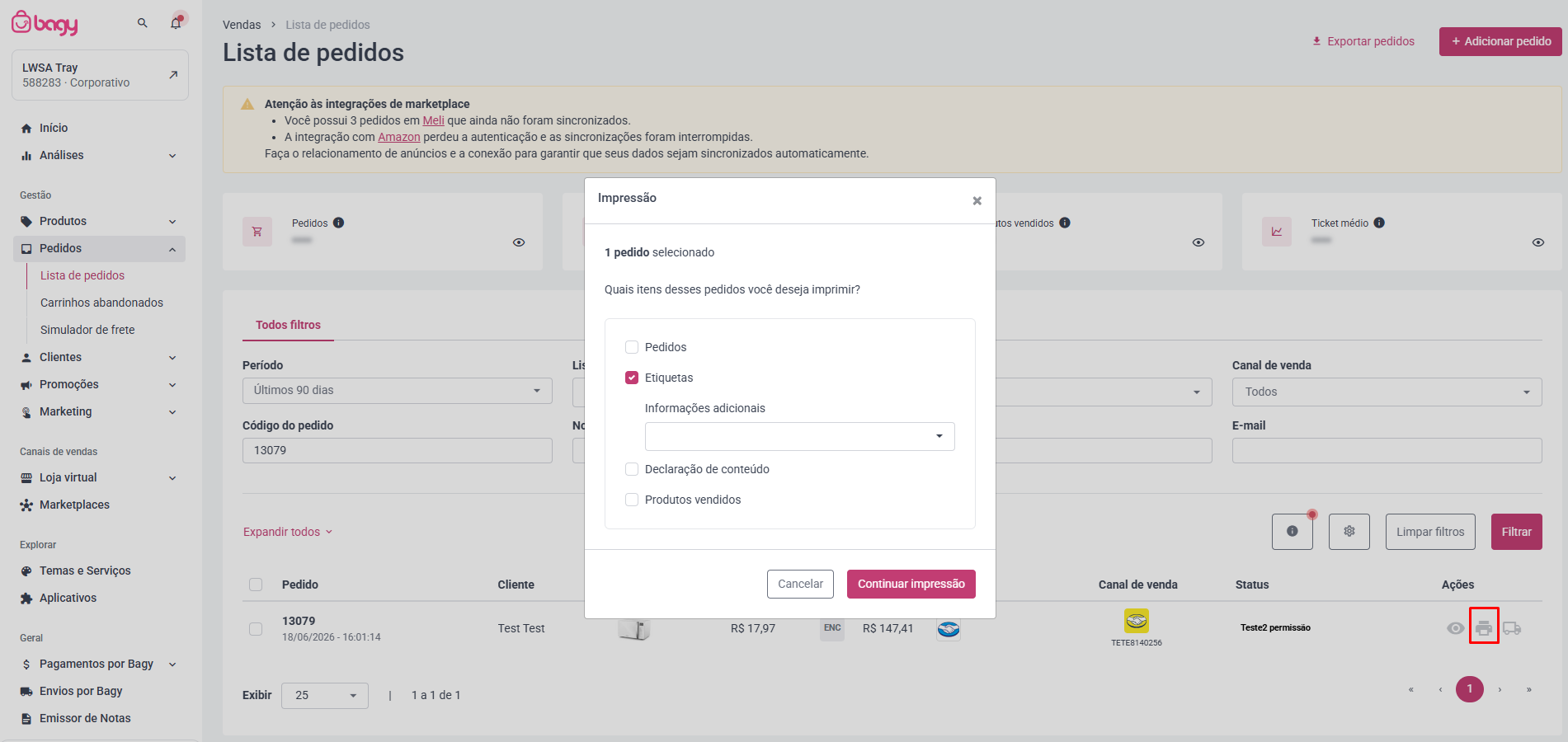Click the search magnifier icon in sidebar
1568x742 pixels.
pyautogui.click(x=143, y=23)
